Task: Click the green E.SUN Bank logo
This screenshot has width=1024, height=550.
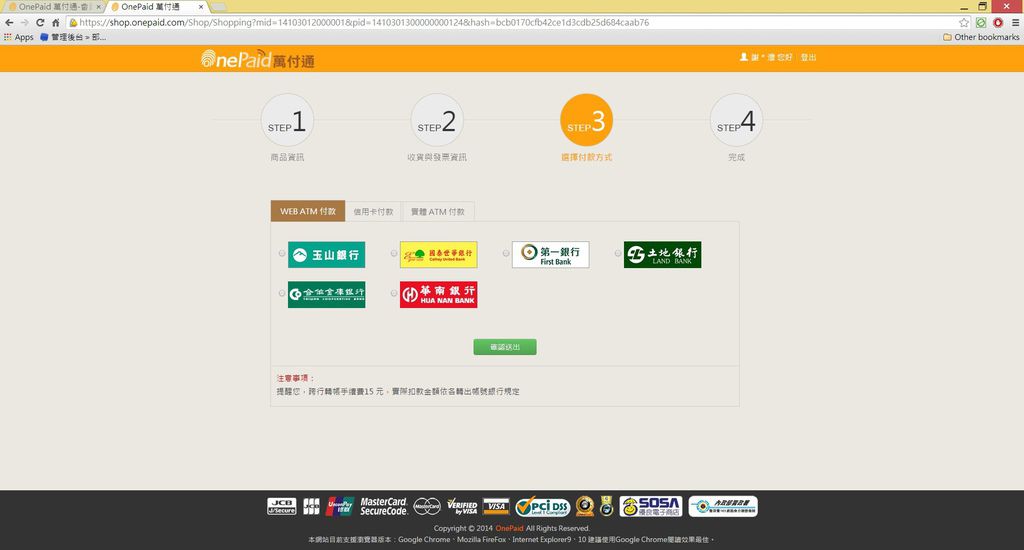Action: tap(327, 255)
